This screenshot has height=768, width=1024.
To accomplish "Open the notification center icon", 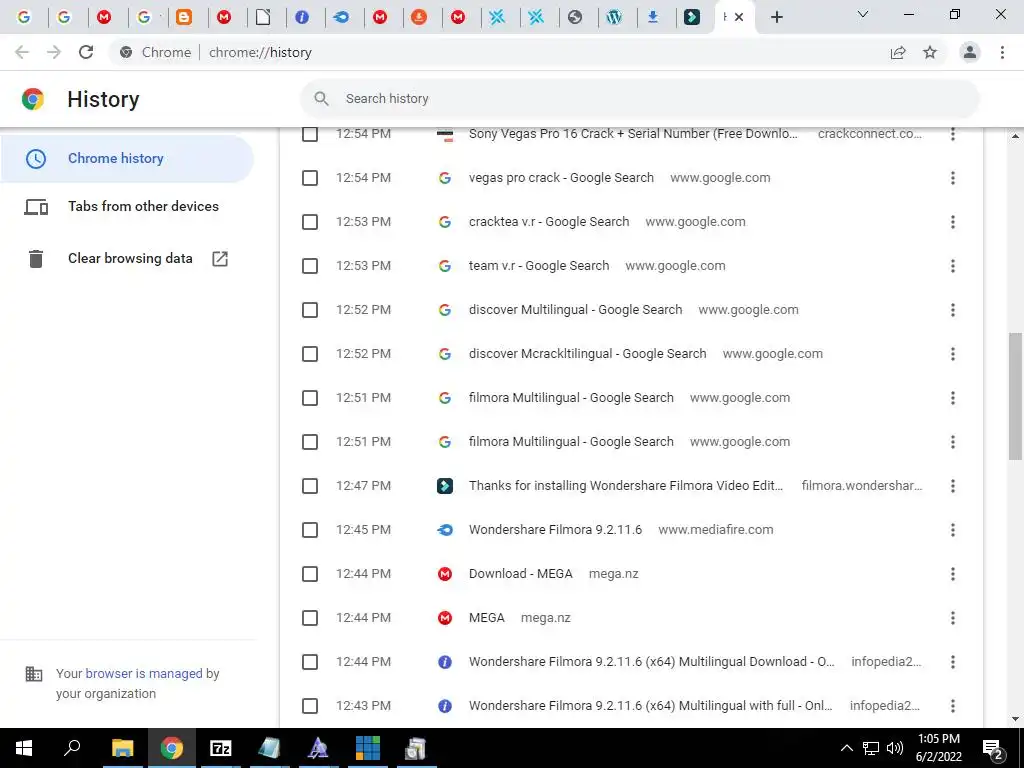I will coord(993,749).
